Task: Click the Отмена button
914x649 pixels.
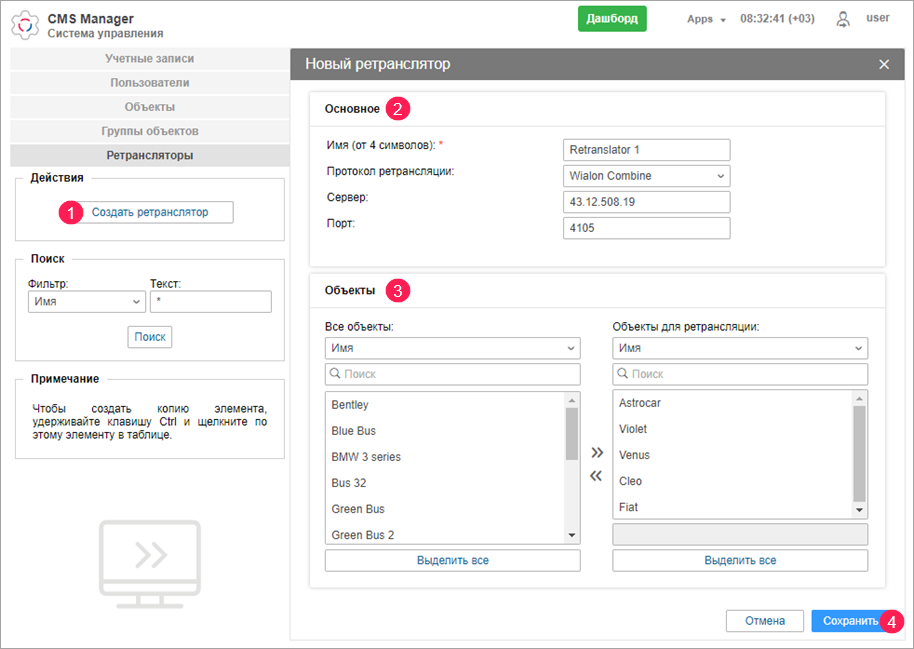Action: coord(764,621)
